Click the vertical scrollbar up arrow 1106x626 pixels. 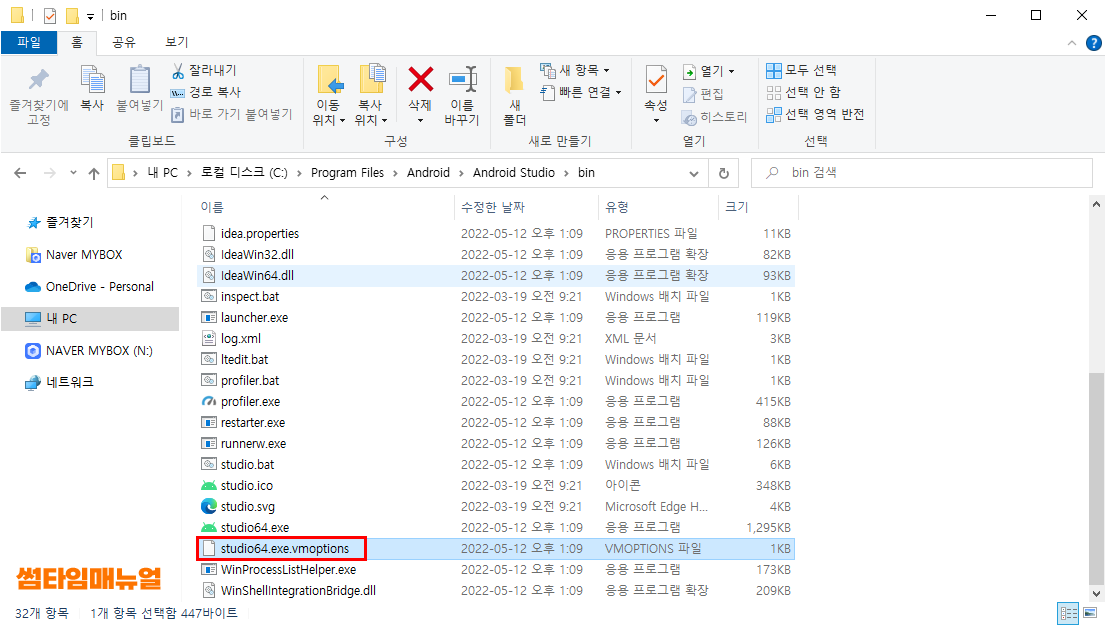[1096, 205]
